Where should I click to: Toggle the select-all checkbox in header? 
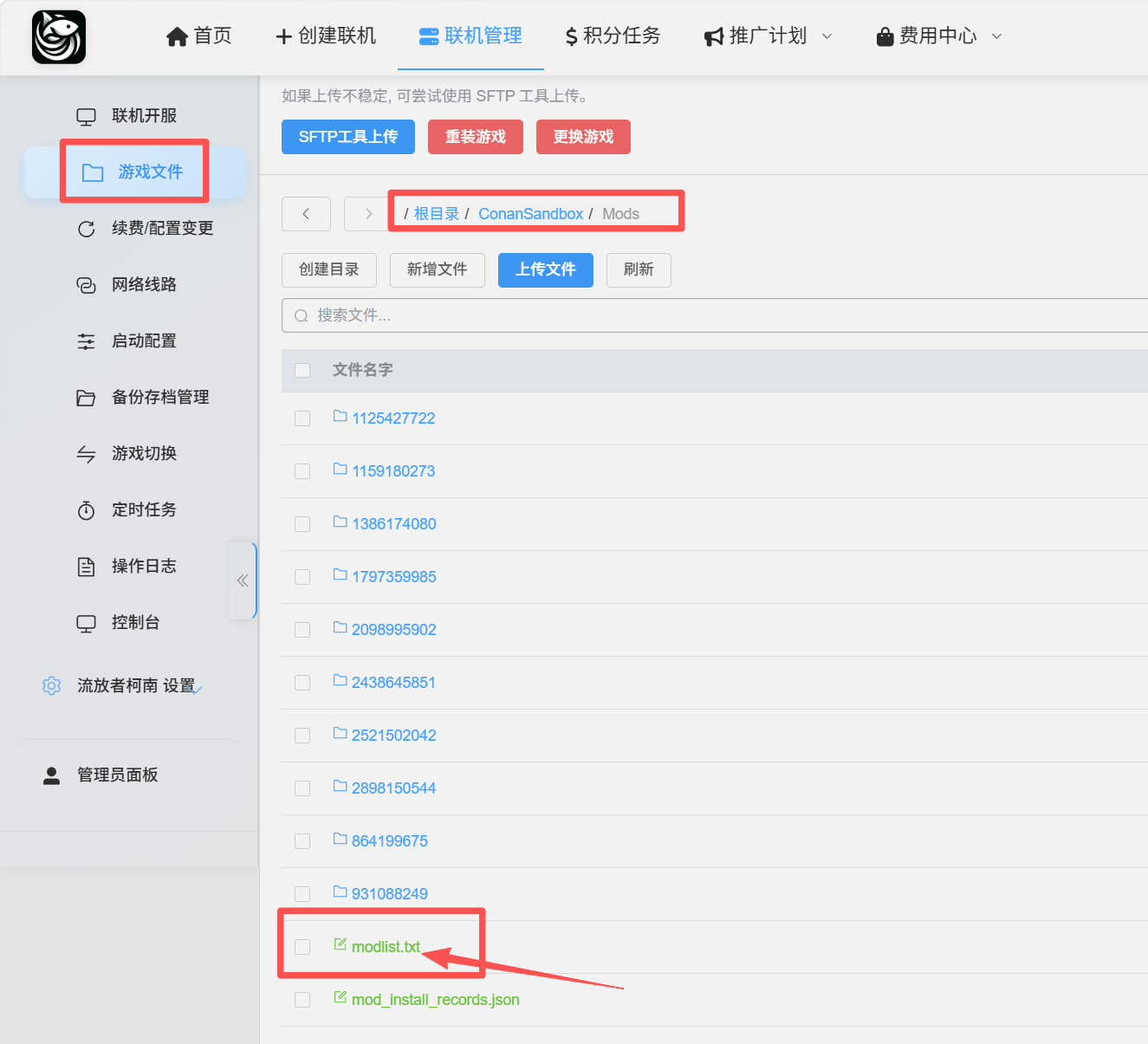[302, 371]
